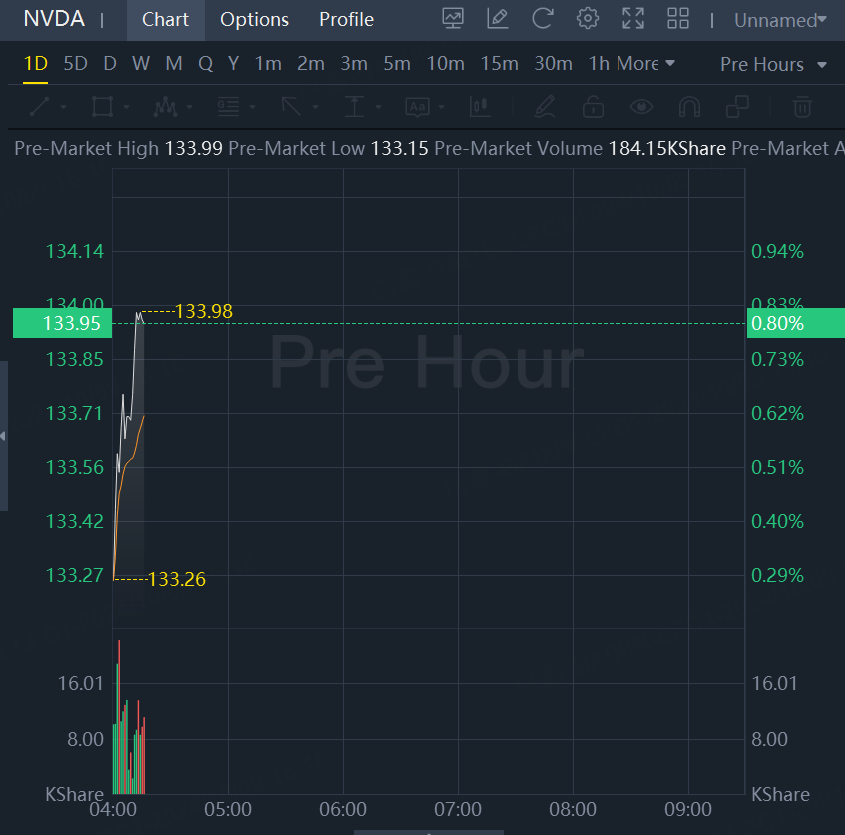
Task: Open the More timeframes dropdown
Action: pos(646,64)
